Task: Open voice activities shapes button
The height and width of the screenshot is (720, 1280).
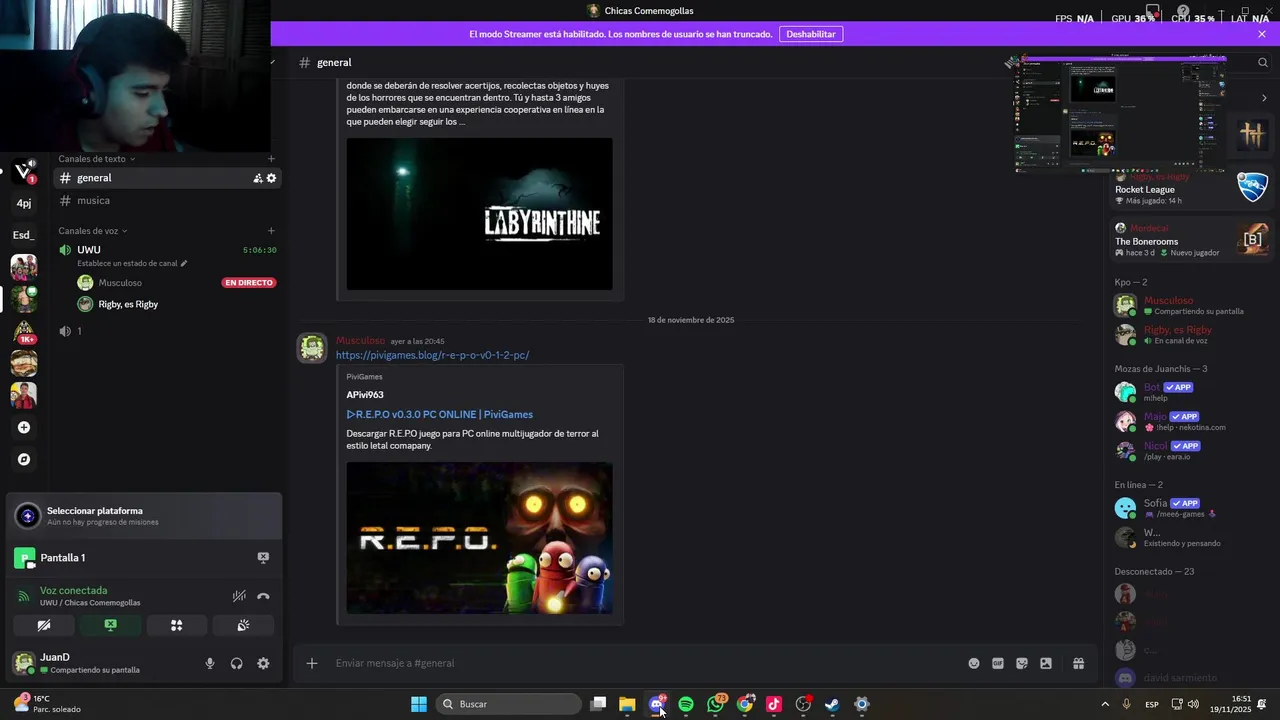Action: pyautogui.click(x=176, y=625)
